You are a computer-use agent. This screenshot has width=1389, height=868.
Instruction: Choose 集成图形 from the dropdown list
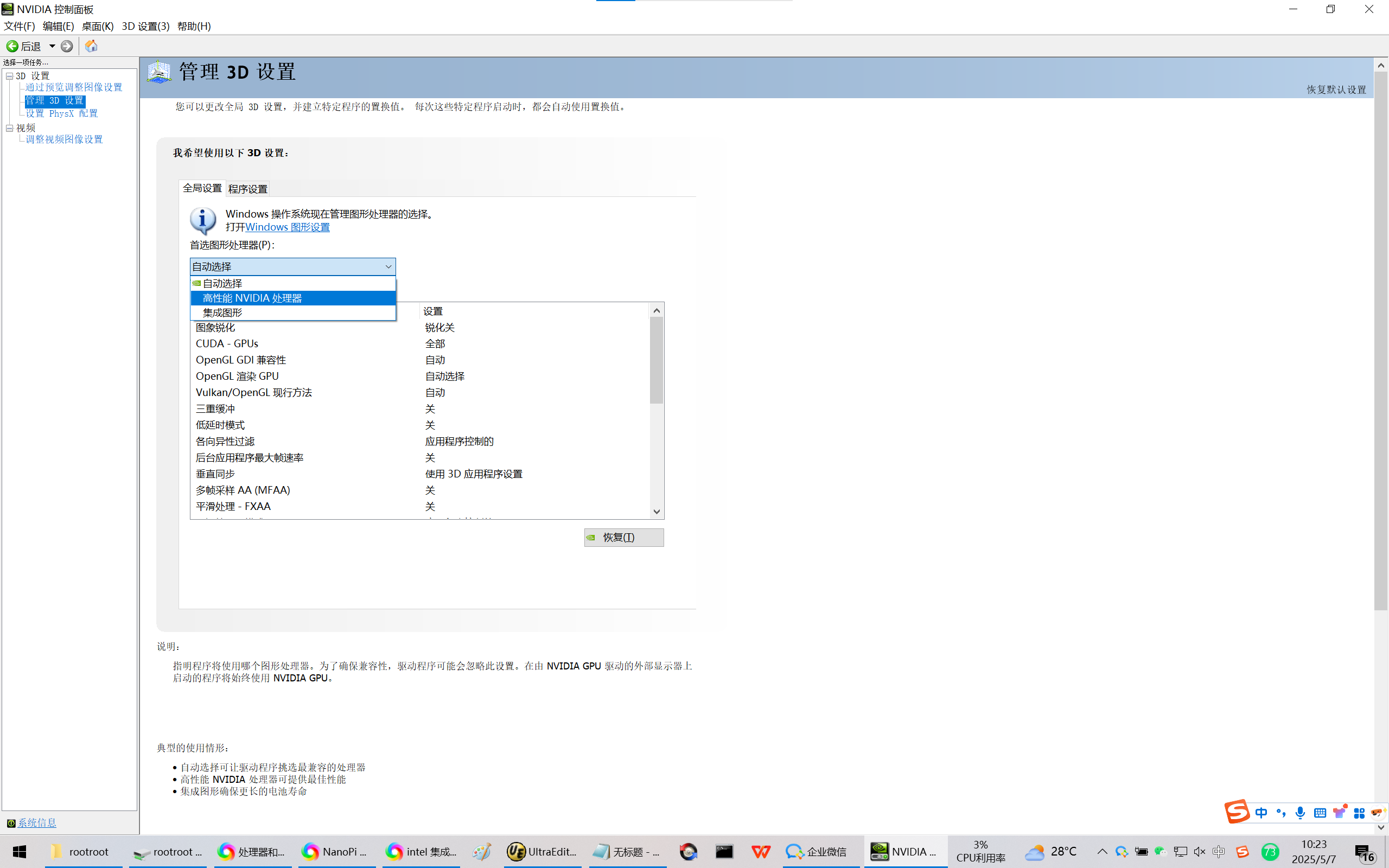point(222,313)
